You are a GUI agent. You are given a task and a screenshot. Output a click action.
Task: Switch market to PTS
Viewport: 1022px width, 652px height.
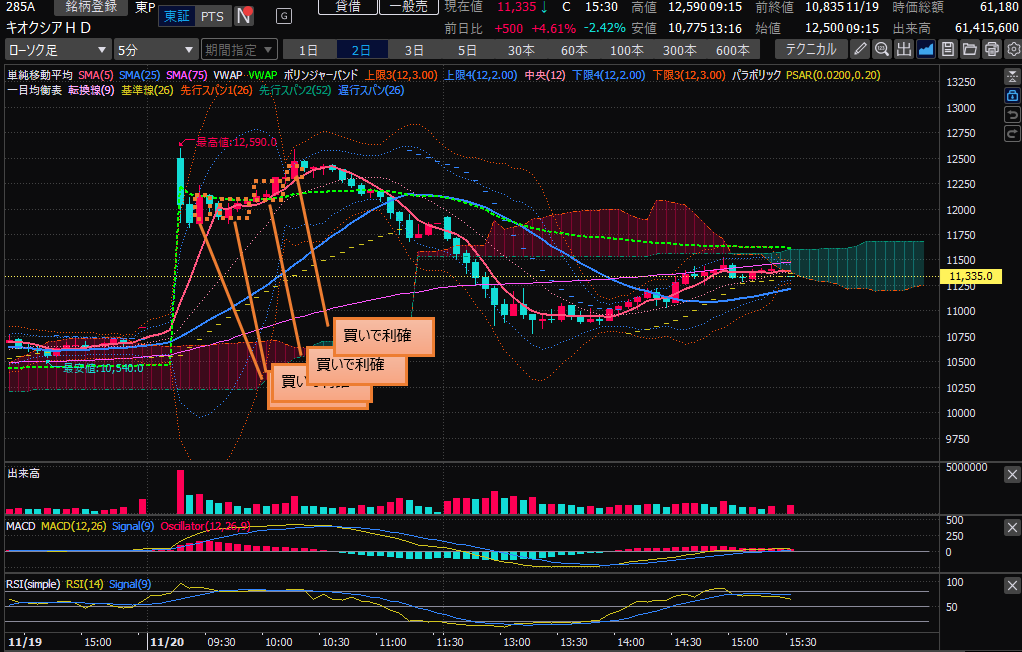coord(212,16)
